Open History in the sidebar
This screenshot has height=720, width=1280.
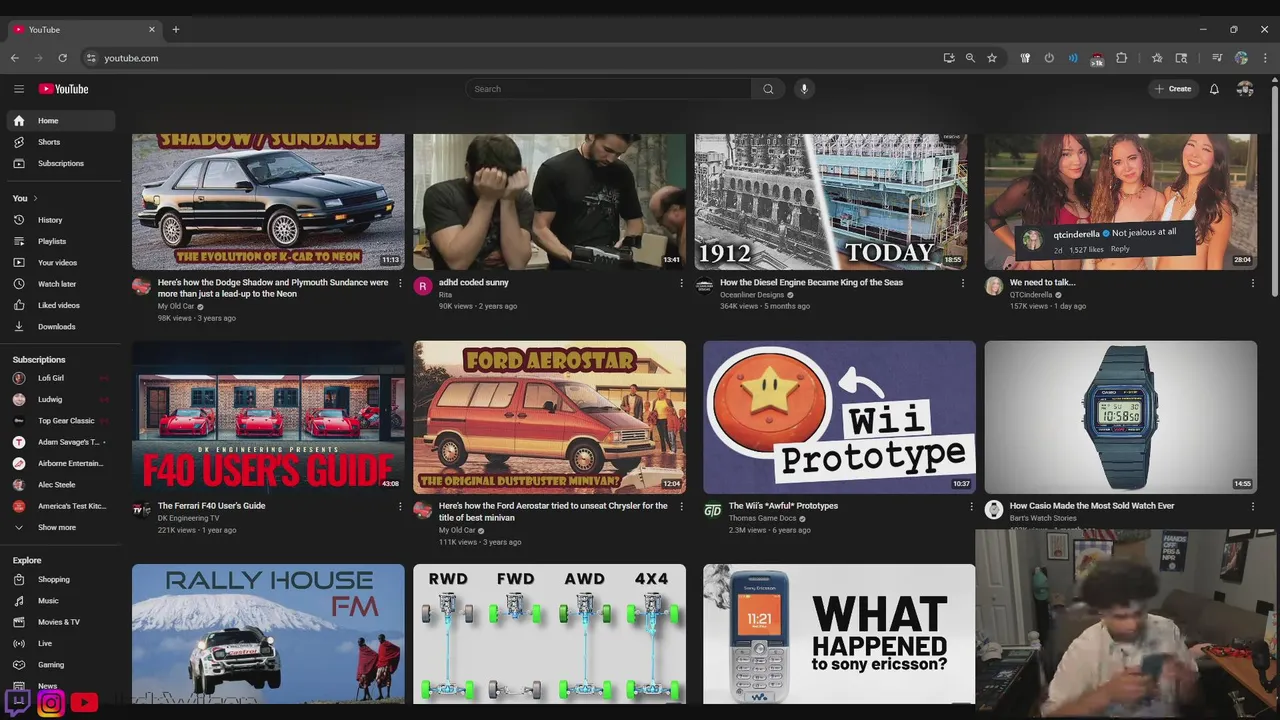[x=60, y=220]
